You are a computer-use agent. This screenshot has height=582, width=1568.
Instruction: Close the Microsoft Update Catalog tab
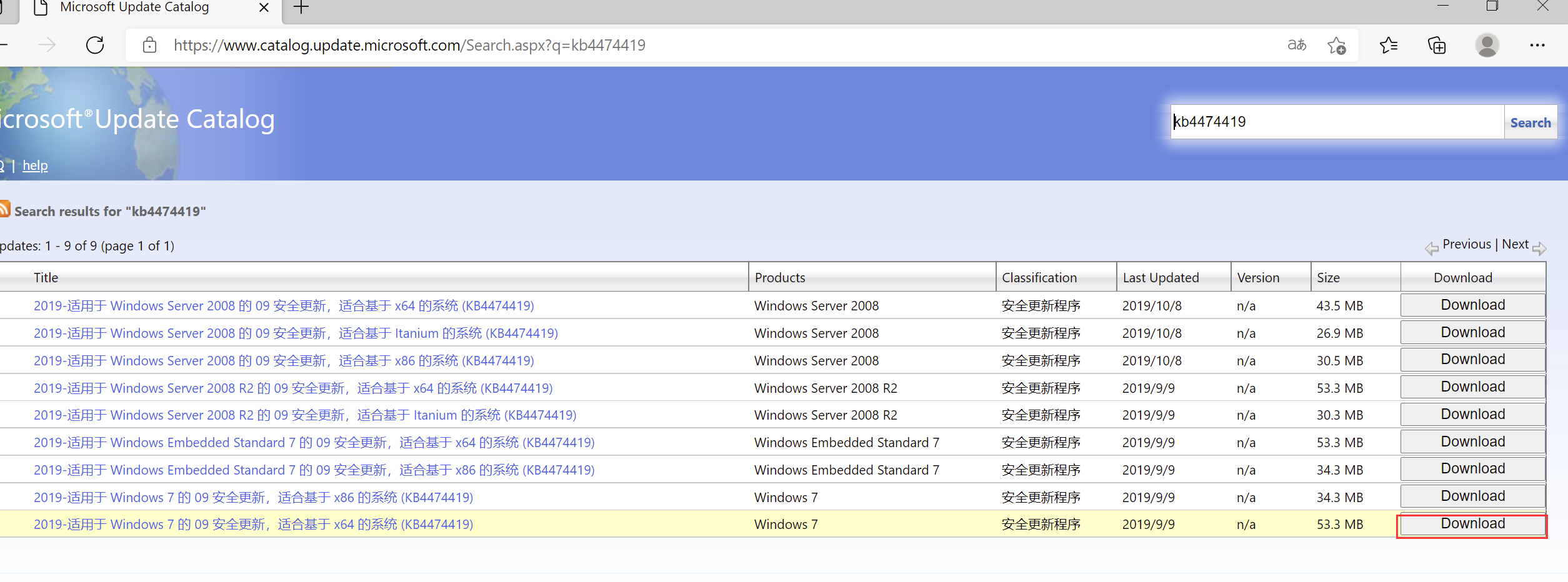264,7
